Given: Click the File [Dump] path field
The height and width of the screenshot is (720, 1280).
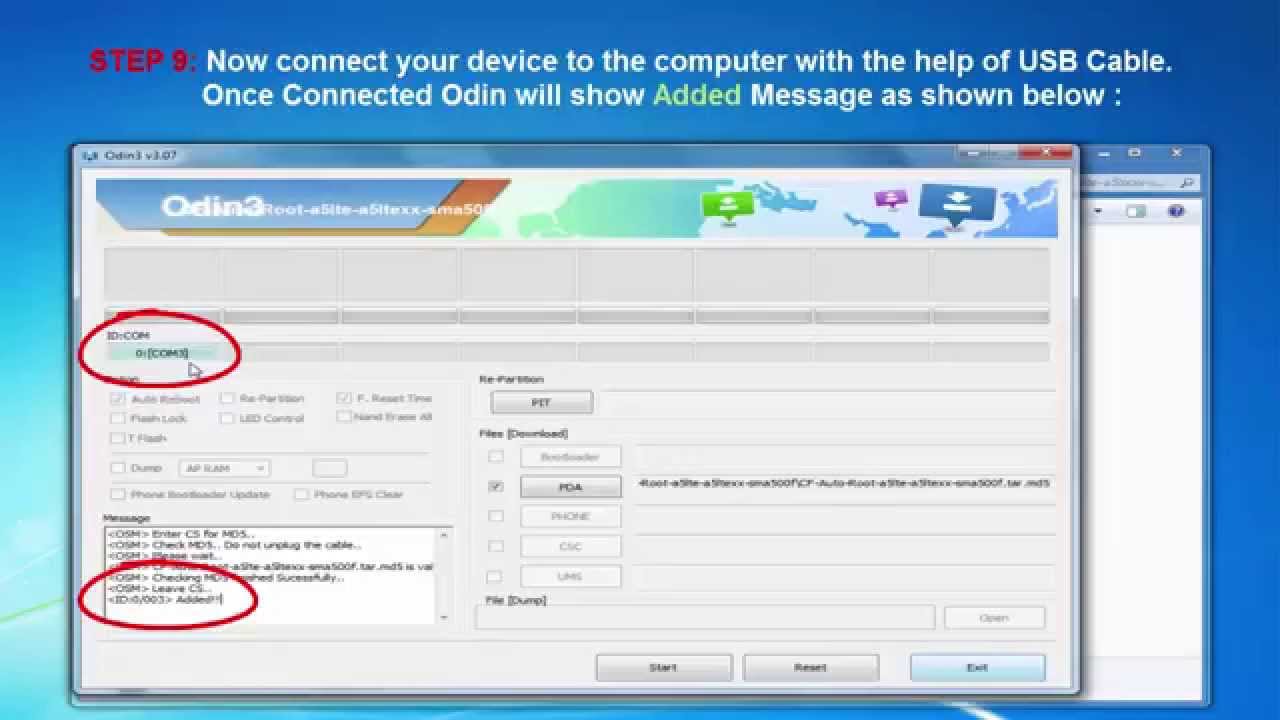Looking at the screenshot, I should coord(705,618).
